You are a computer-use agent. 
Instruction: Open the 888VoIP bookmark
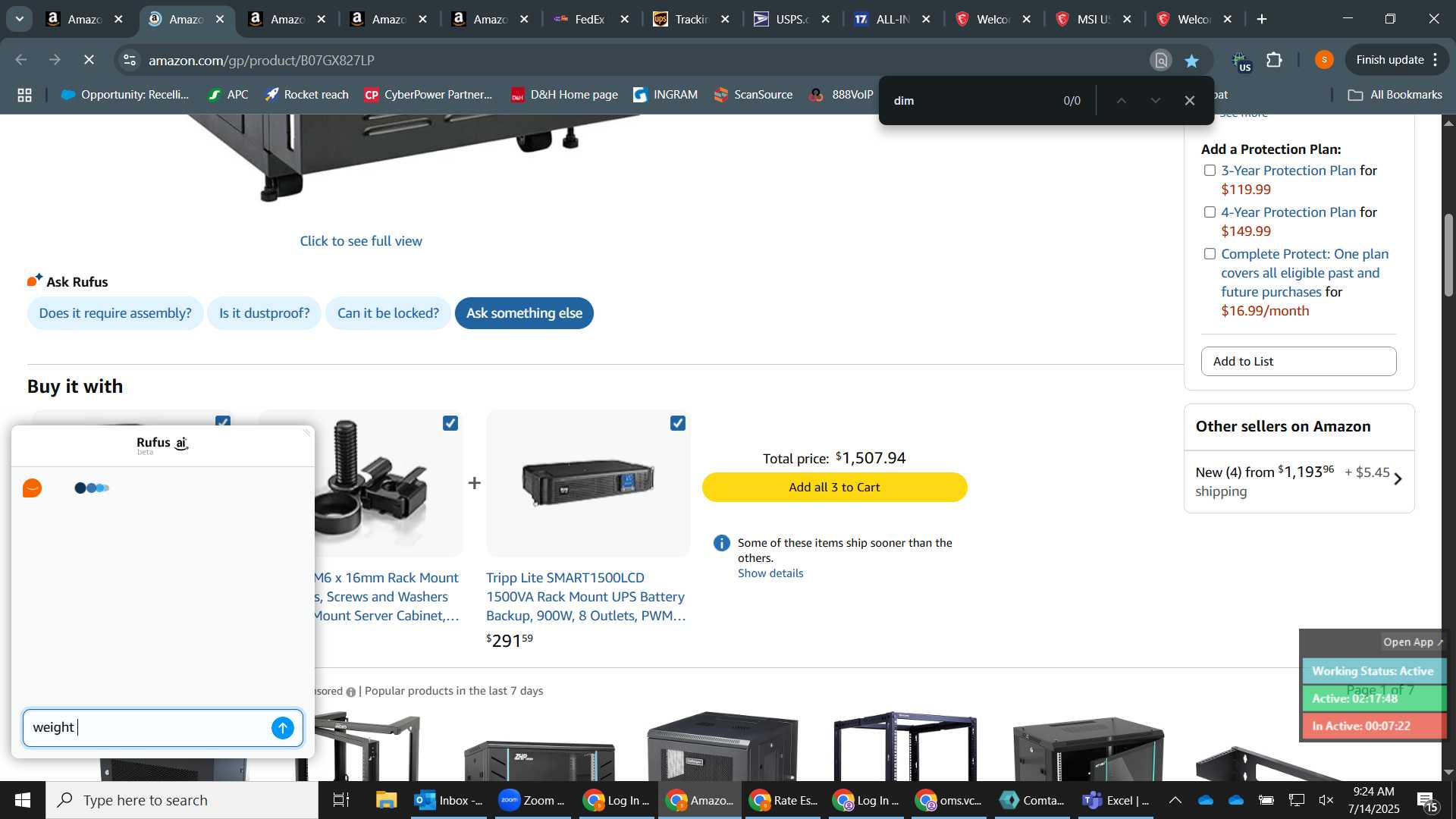842,95
